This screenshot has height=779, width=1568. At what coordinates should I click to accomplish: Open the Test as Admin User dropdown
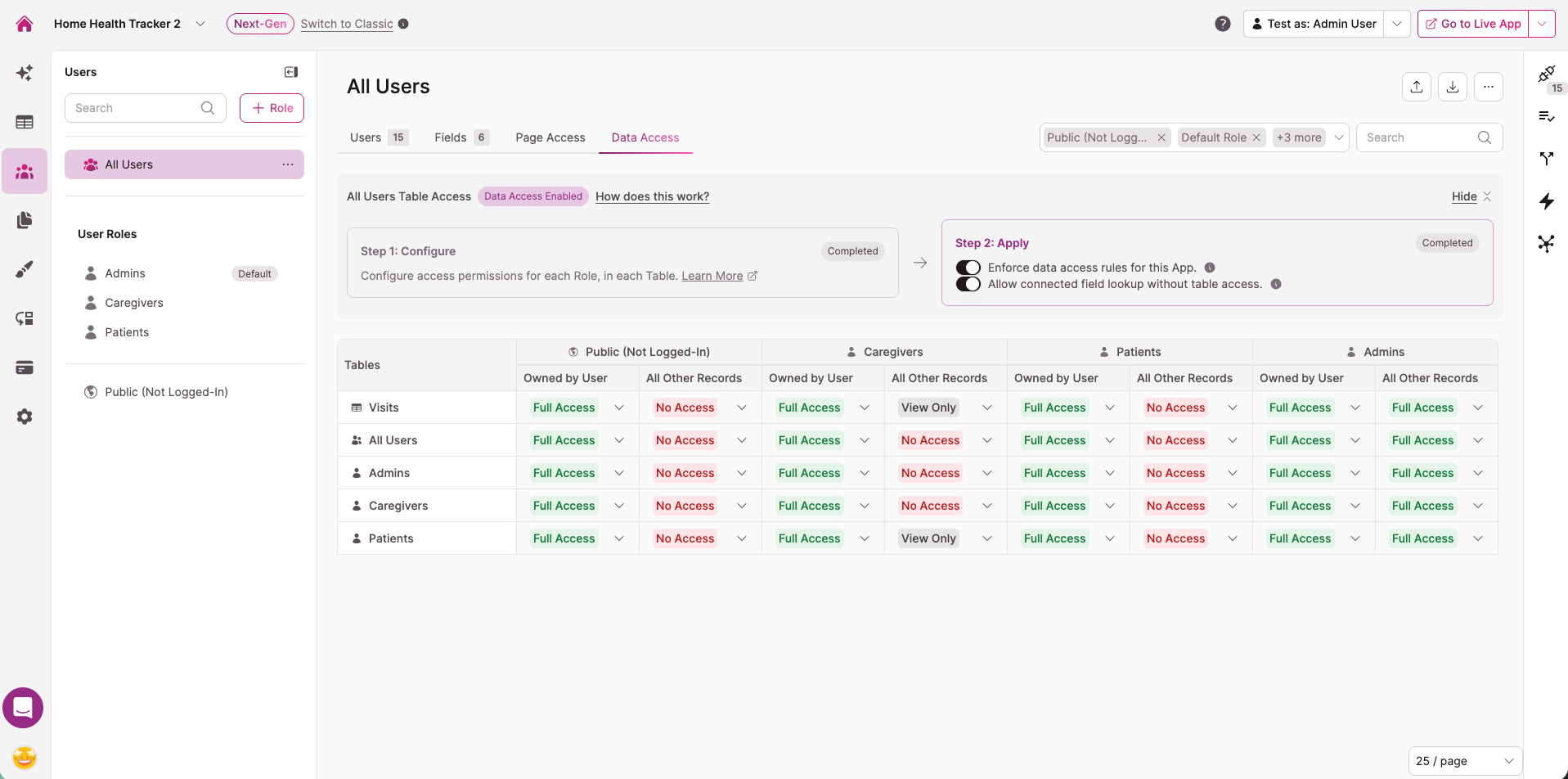tap(1397, 24)
